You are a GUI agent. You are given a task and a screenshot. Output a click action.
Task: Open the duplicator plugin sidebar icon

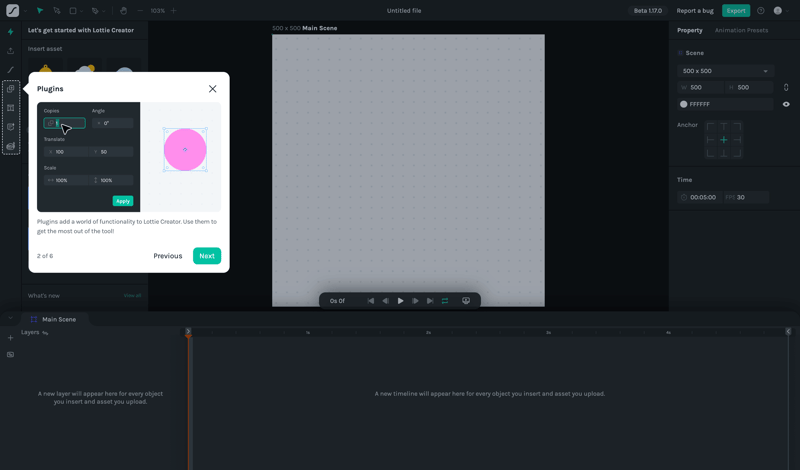pos(11,89)
